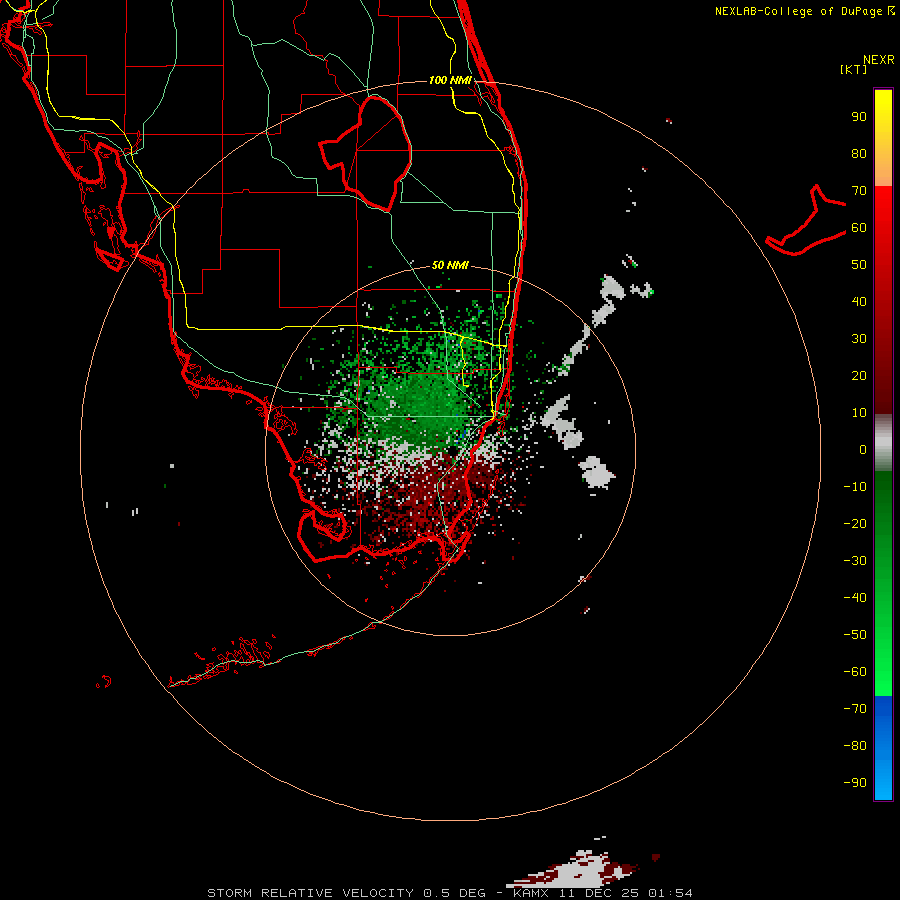900x900 pixels.
Task: Click the -90 value on the velocity scale
Action: tap(855, 782)
